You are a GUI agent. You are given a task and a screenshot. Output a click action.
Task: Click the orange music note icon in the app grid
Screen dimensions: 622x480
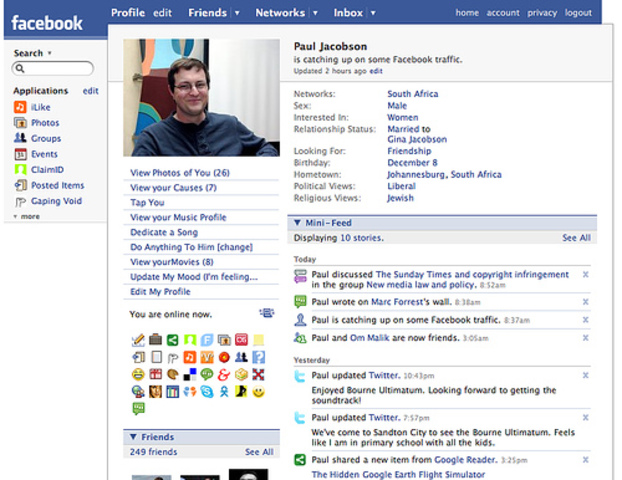tap(190, 357)
